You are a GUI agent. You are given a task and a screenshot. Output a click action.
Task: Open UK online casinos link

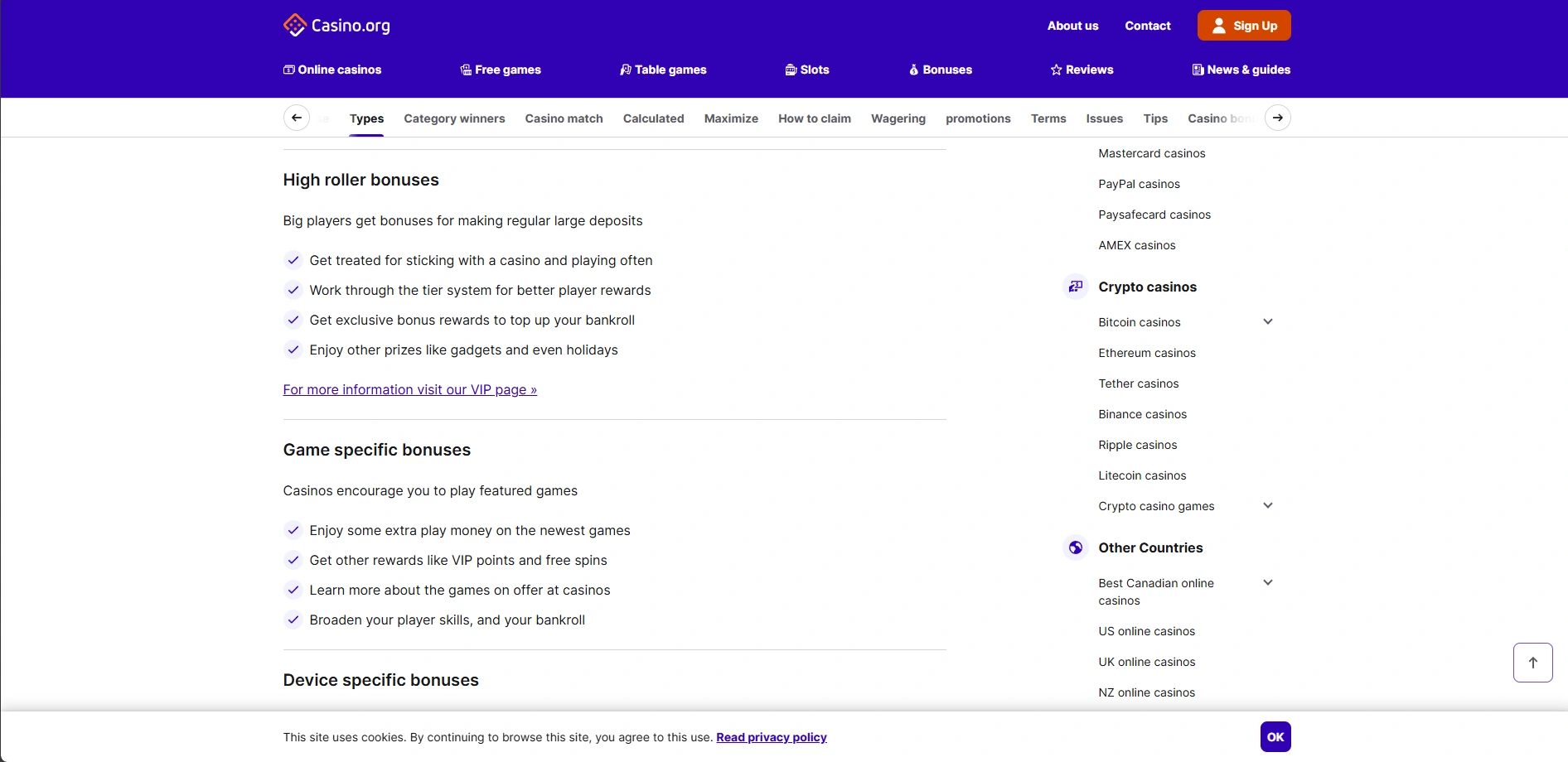point(1146,662)
